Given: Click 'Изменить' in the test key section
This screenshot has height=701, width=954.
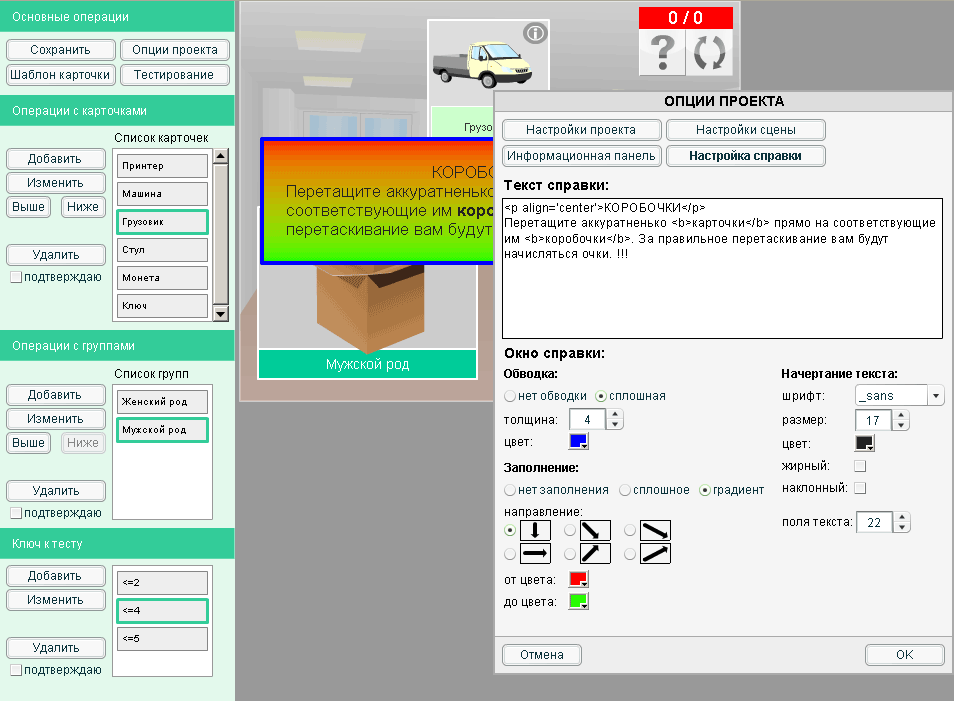Looking at the screenshot, I should pyautogui.click(x=55, y=600).
